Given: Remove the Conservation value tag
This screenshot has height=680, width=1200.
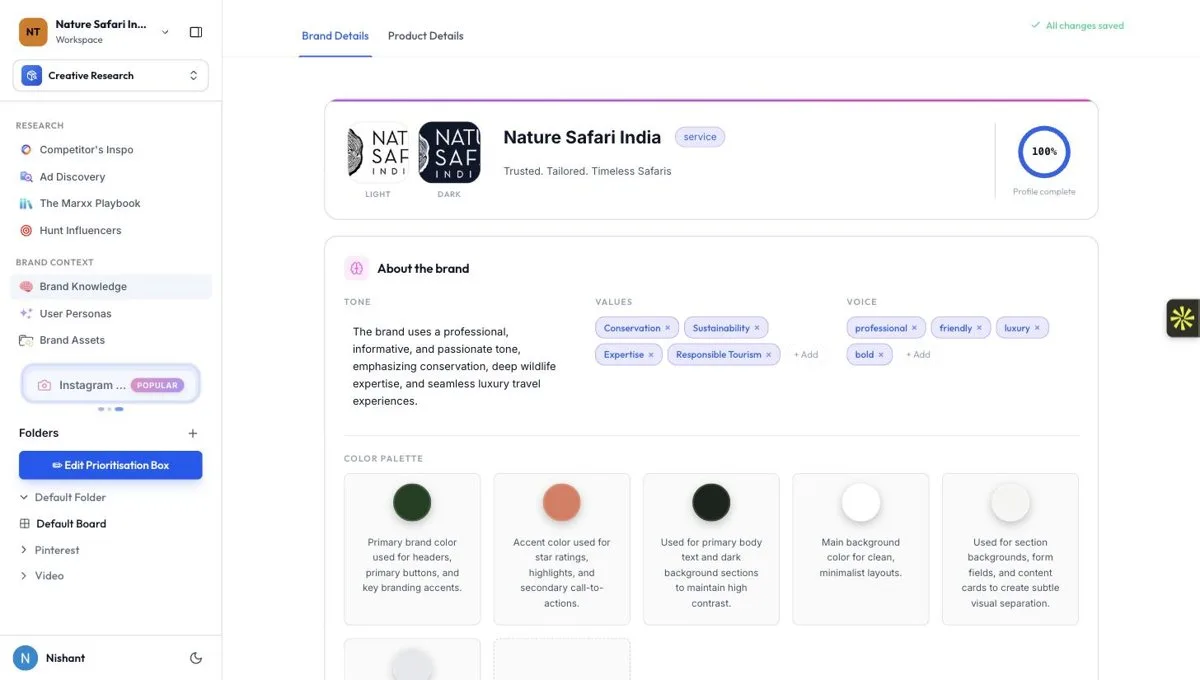Looking at the screenshot, I should coord(668,328).
